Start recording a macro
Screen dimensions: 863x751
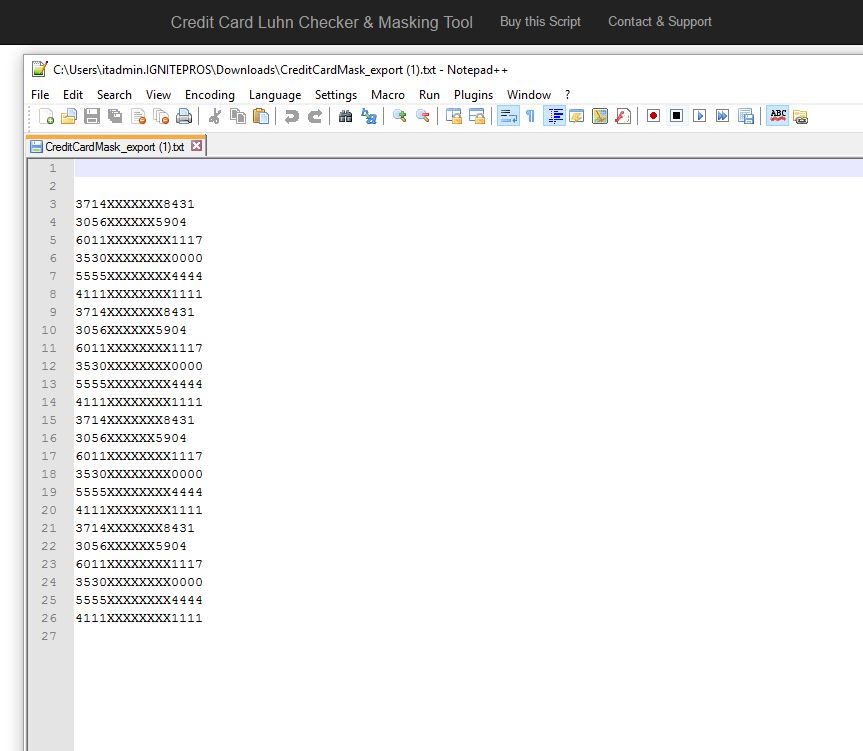pos(652,116)
